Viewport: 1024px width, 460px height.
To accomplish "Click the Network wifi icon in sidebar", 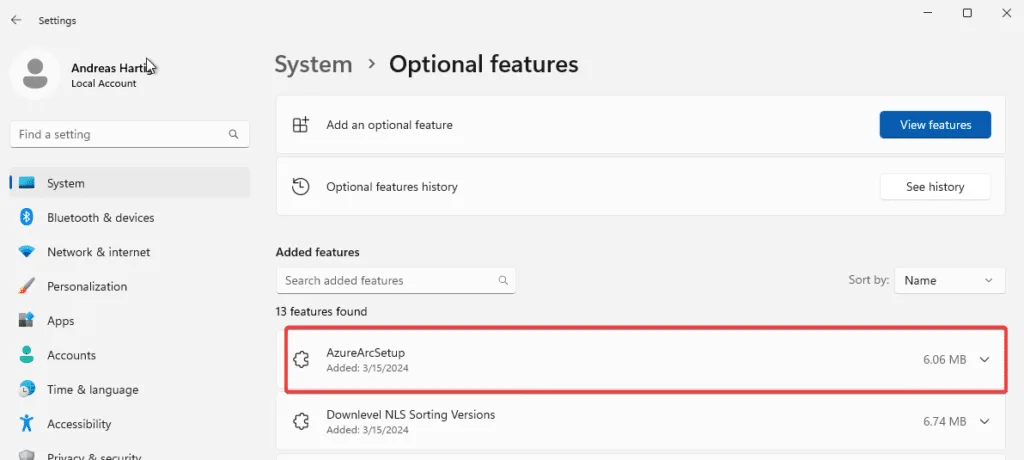I will 26,252.
